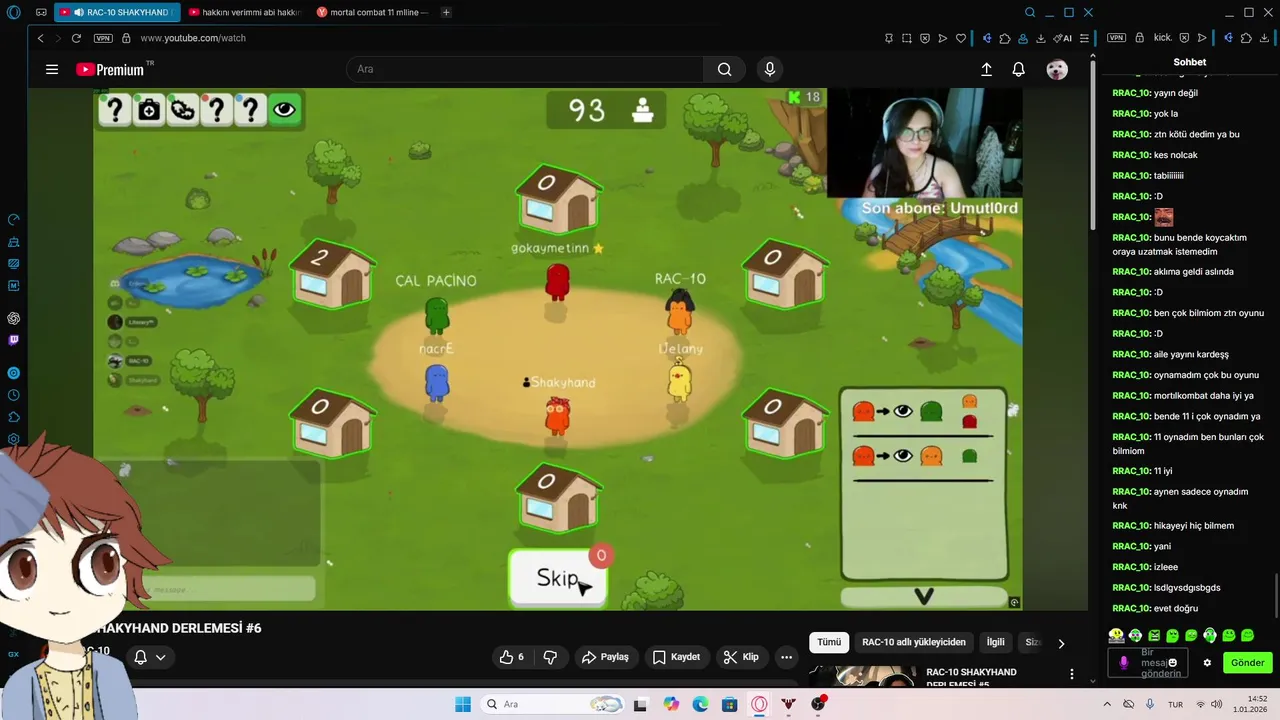The image size is (1280, 720).
Task: Click the camera icon in the game toolbar
Action: [149, 110]
